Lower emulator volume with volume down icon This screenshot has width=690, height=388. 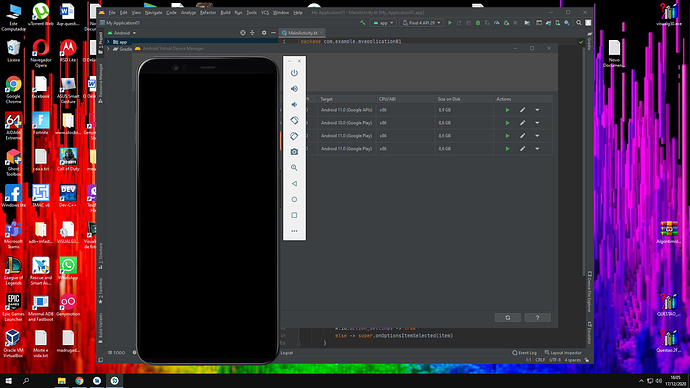(294, 105)
